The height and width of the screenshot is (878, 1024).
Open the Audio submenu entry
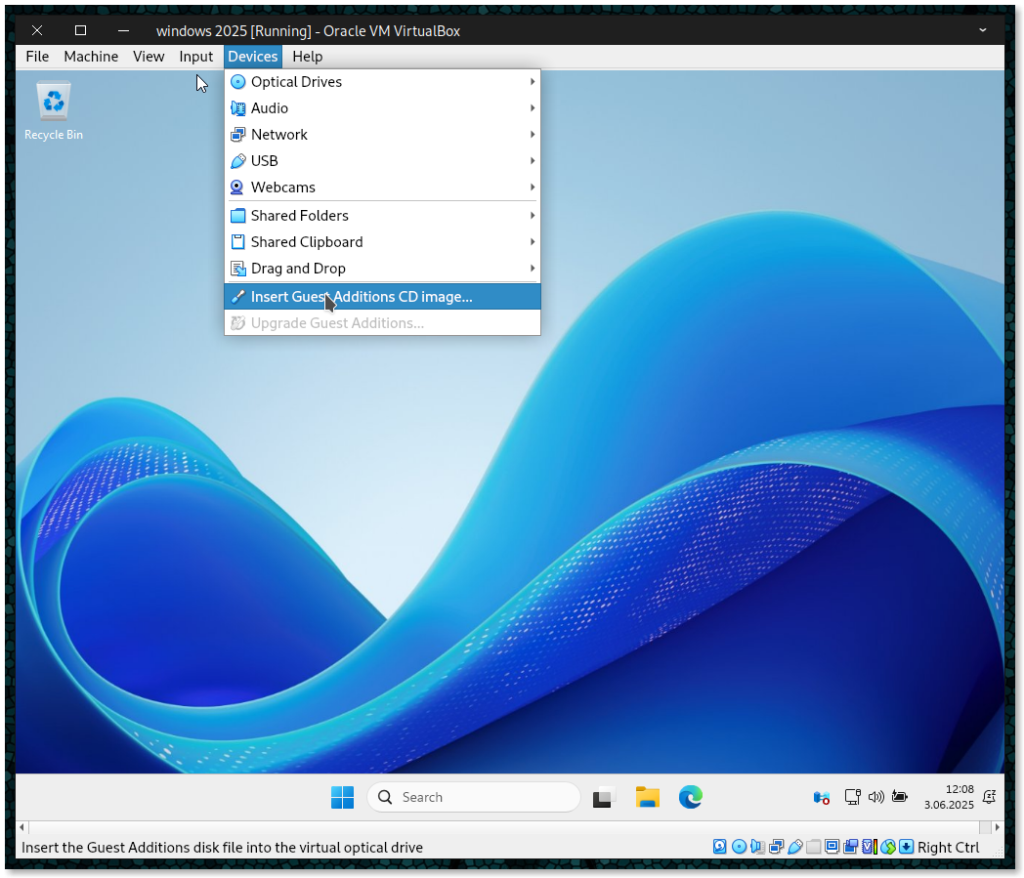coord(383,108)
